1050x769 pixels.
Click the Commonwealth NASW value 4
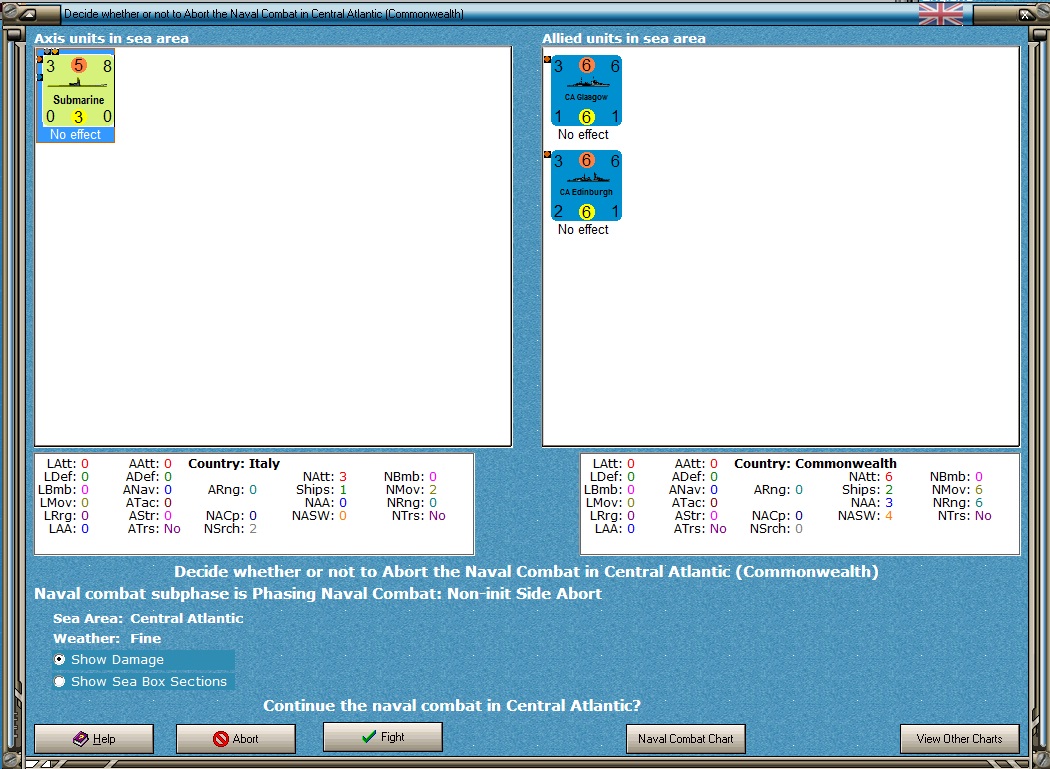click(x=889, y=516)
